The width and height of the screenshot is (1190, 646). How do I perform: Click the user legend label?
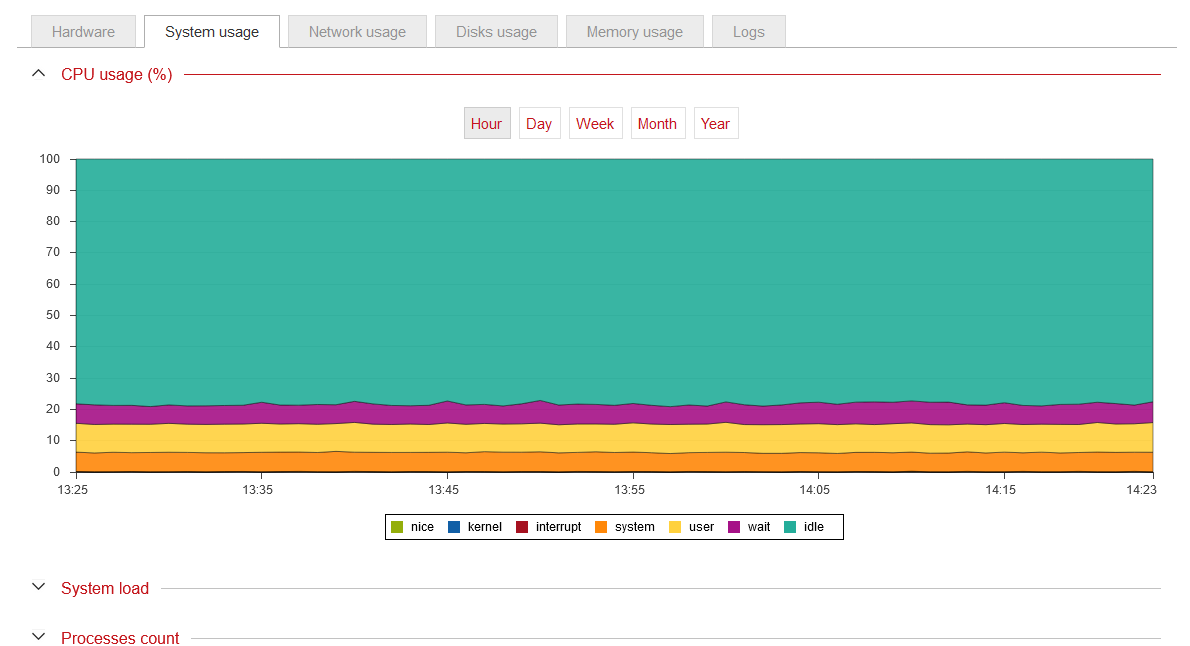pos(701,527)
